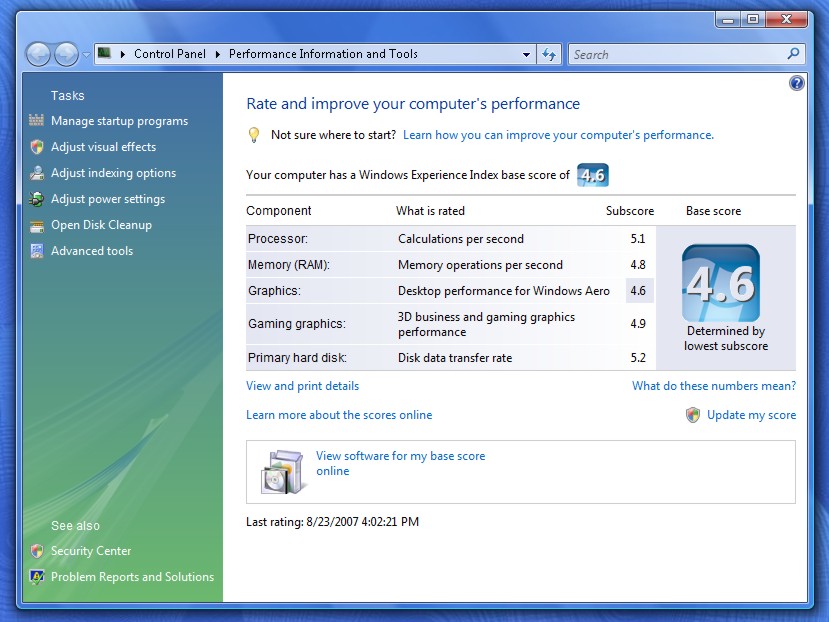Open Adjust indexing options task

click(x=114, y=173)
